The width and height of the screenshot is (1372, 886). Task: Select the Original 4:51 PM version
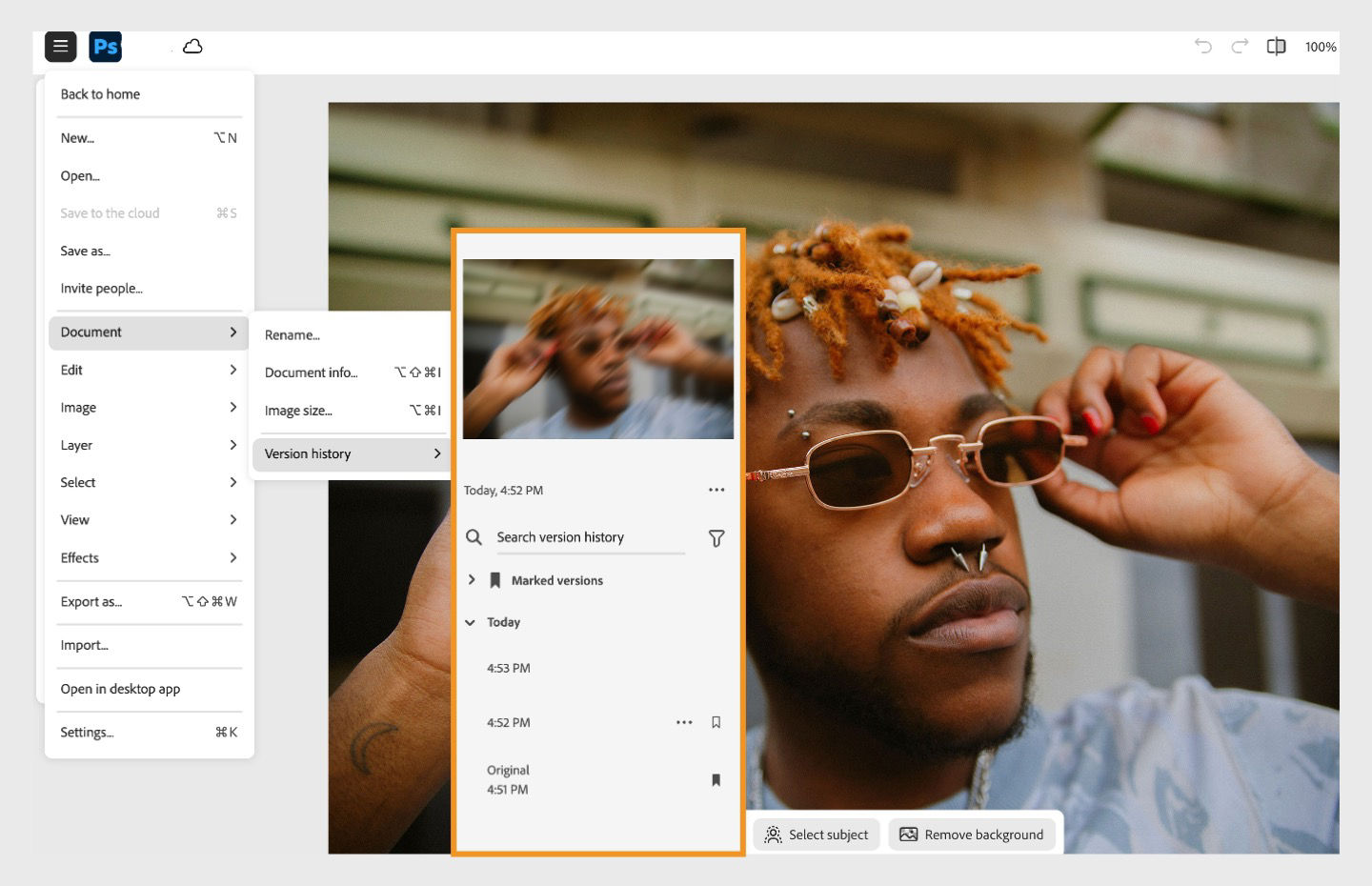coord(598,780)
